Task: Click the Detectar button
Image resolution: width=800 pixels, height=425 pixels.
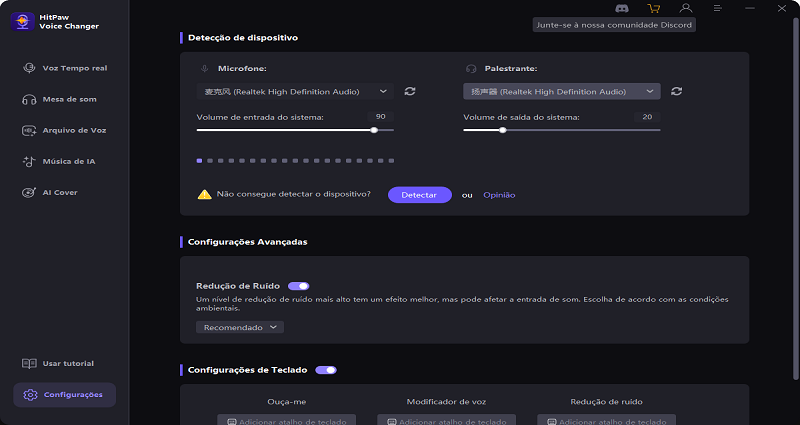Action: (419, 195)
